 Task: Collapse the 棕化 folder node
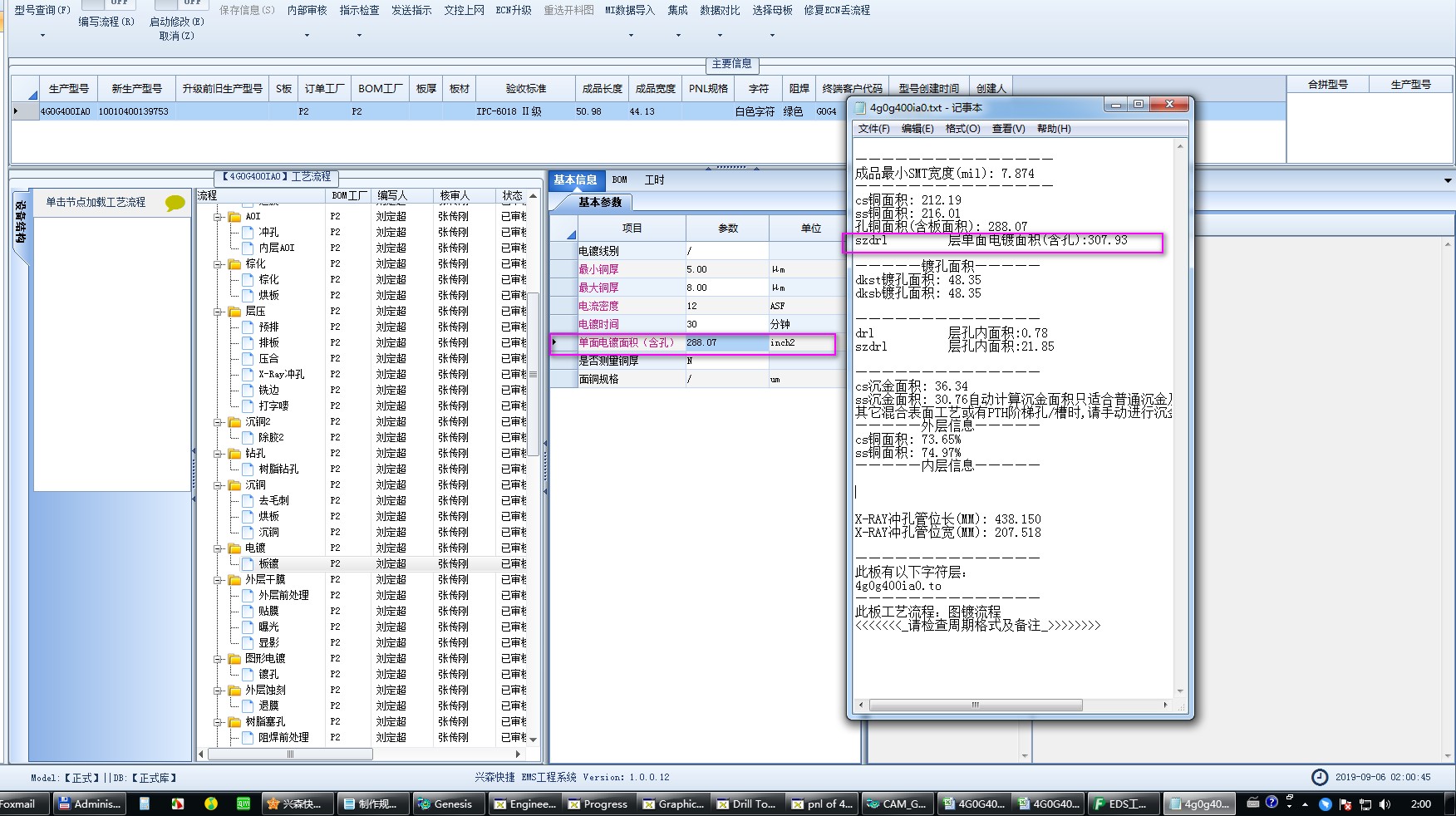pos(219,264)
